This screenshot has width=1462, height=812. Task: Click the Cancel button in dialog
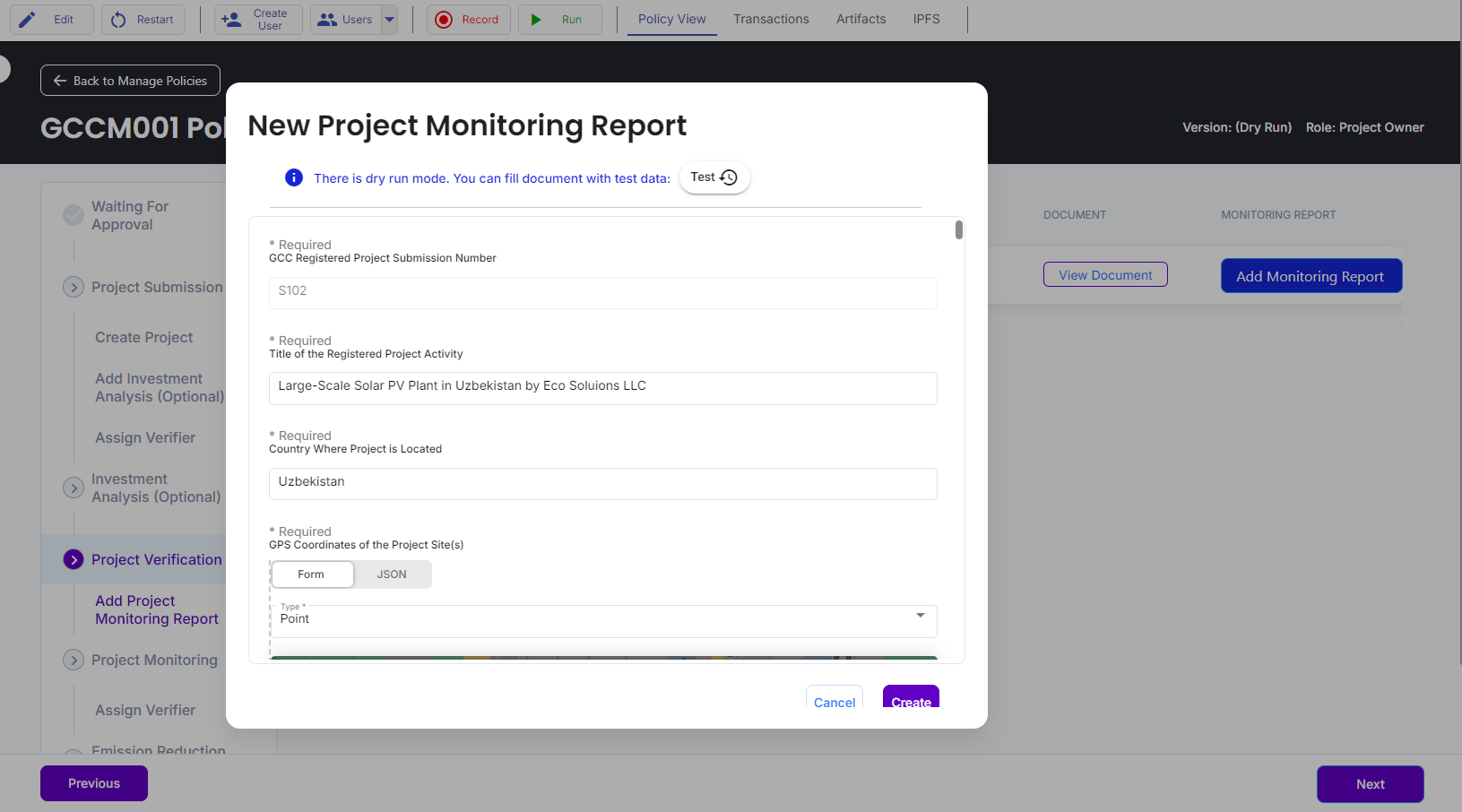click(x=835, y=701)
